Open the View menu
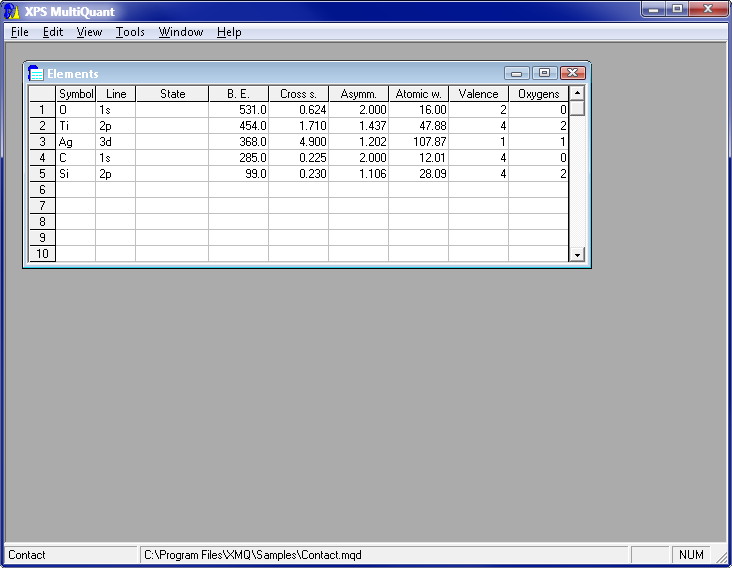This screenshot has height=568, width=732. click(89, 32)
